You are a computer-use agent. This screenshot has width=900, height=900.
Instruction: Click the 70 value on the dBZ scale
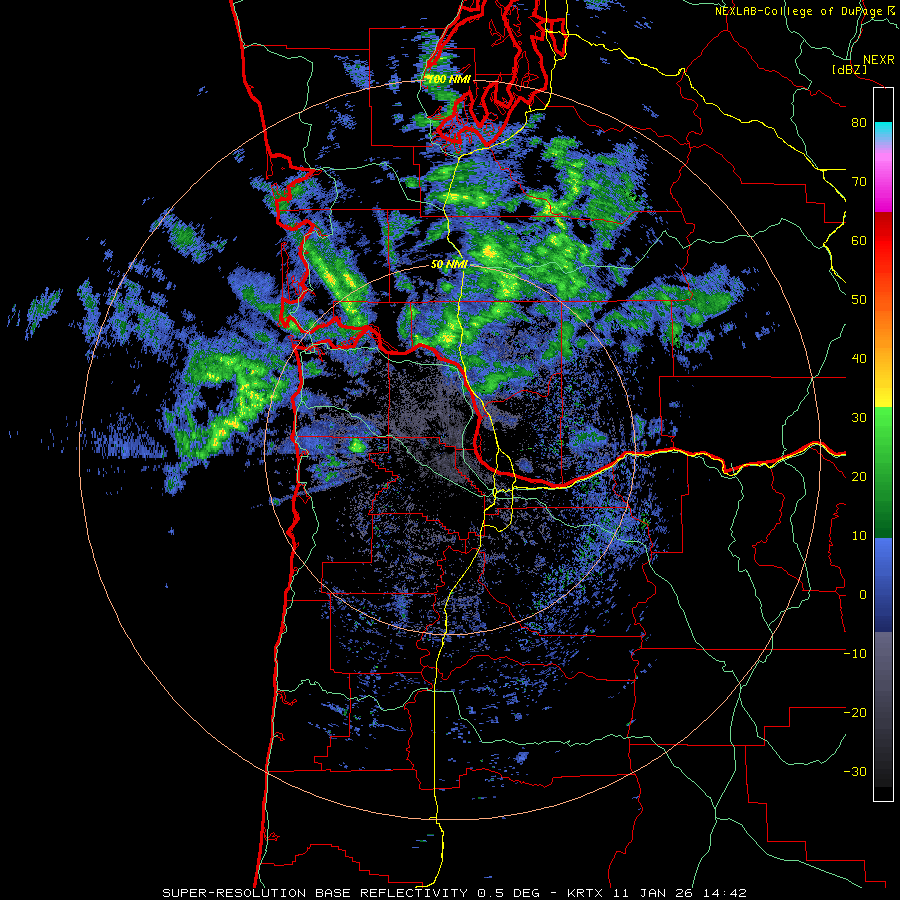point(859,181)
